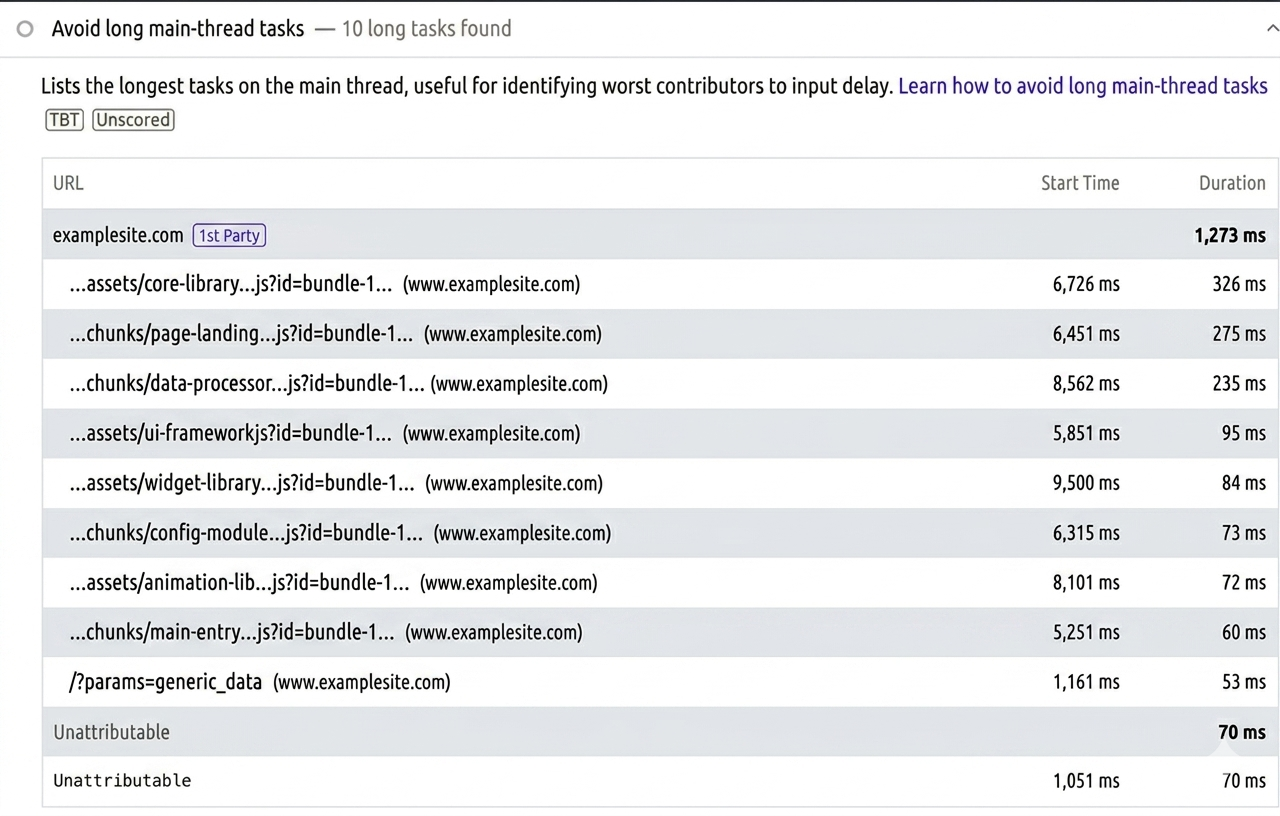Viewport: 1280px width, 816px height.
Task: Click the 73 ms duration value
Action: (x=1243, y=533)
